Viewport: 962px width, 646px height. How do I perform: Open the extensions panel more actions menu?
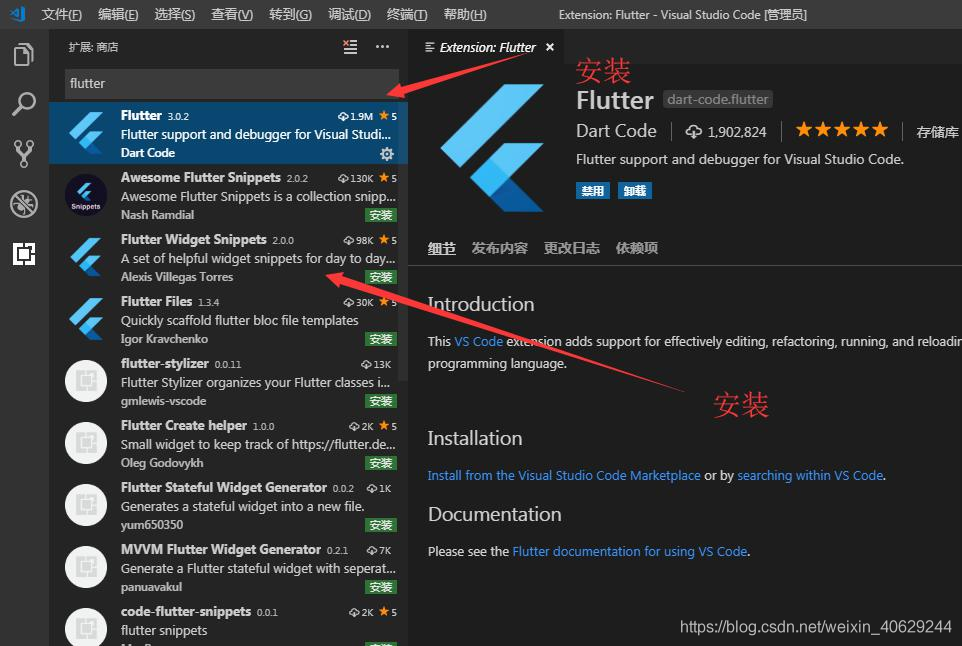[x=382, y=47]
